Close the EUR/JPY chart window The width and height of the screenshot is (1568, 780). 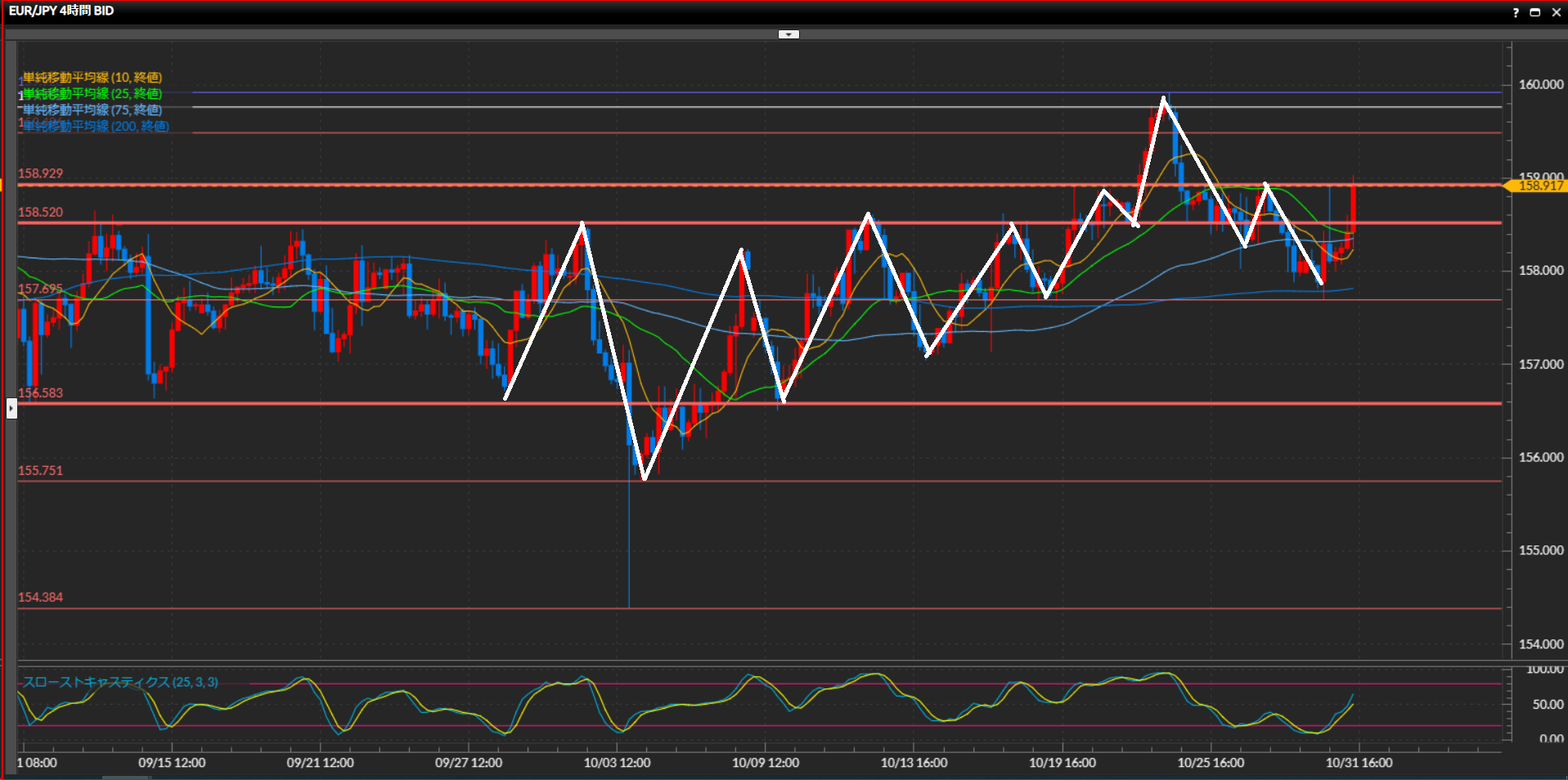[1556, 12]
